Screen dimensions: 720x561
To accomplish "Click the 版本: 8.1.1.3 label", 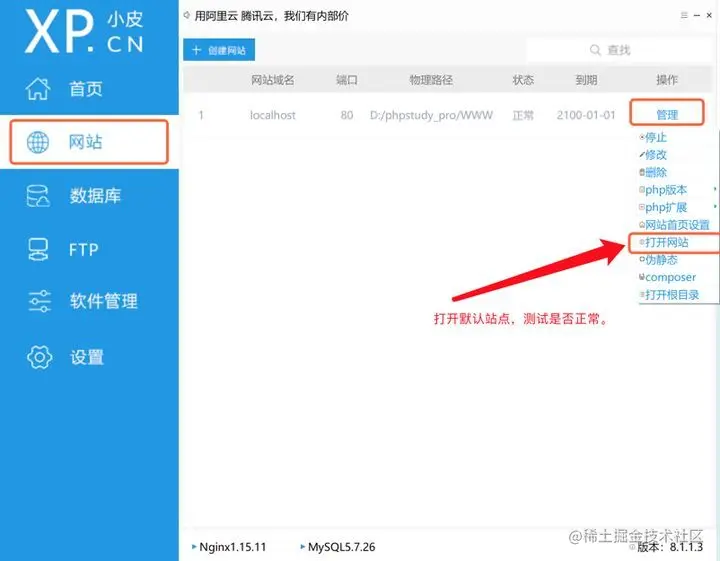I will coord(670,547).
